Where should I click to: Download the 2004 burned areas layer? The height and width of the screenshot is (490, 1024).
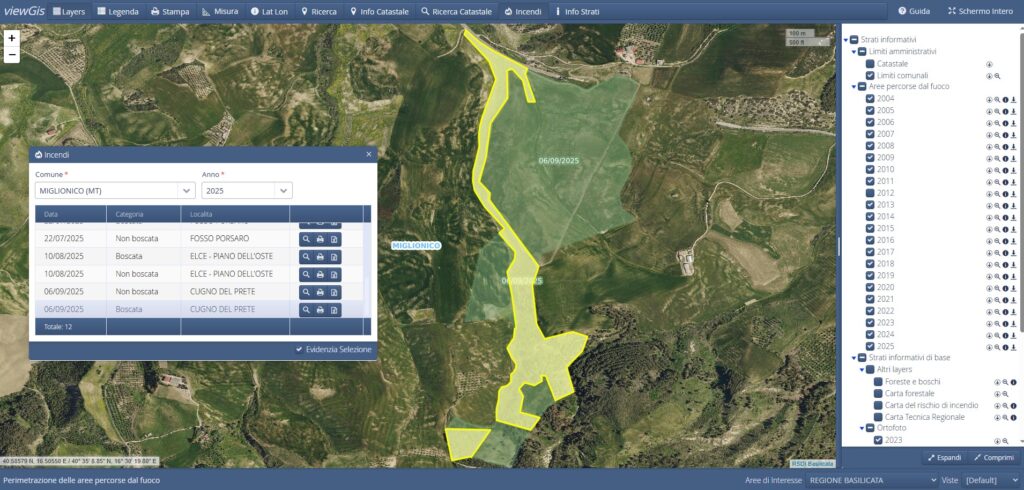coord(1013,99)
